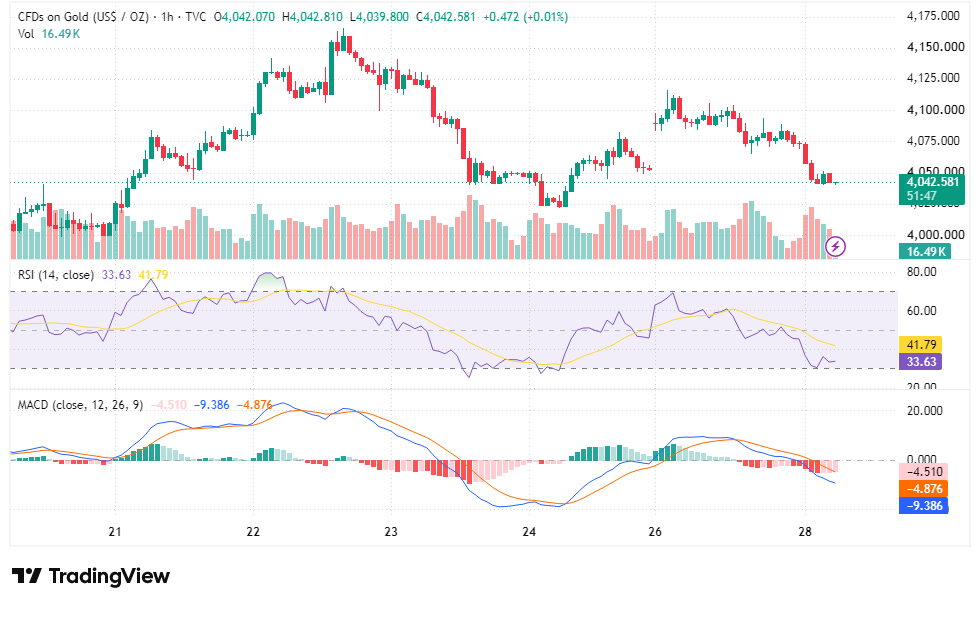The width and height of the screenshot is (980, 631).
Task: Click the date label 22 on the time axis
Action: [x=252, y=532]
